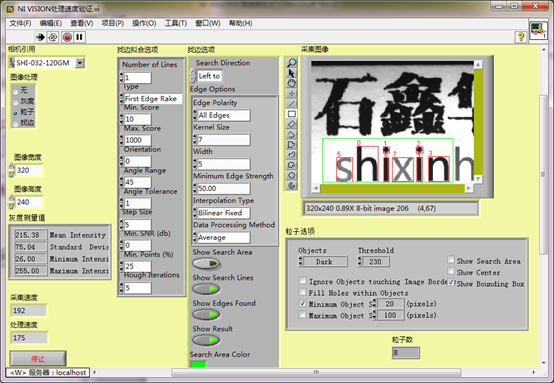554x383 pixels.
Task: Toggle the Show Search Lines switch
Action: [206, 289]
